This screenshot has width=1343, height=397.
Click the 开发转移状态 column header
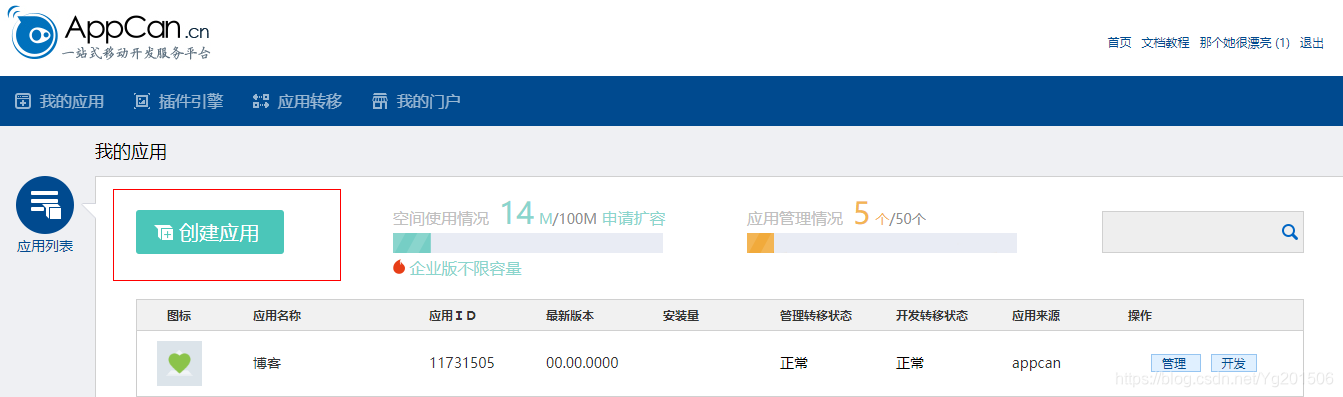932,316
